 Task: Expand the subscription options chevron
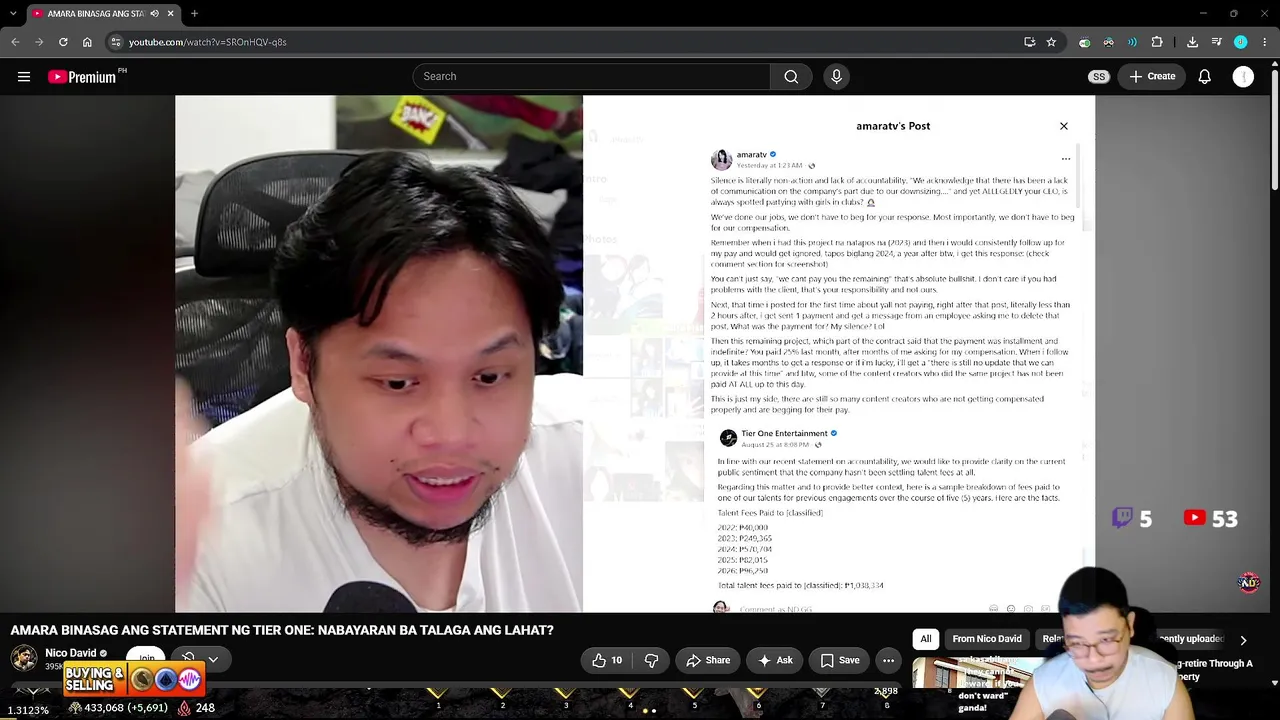tap(213, 660)
